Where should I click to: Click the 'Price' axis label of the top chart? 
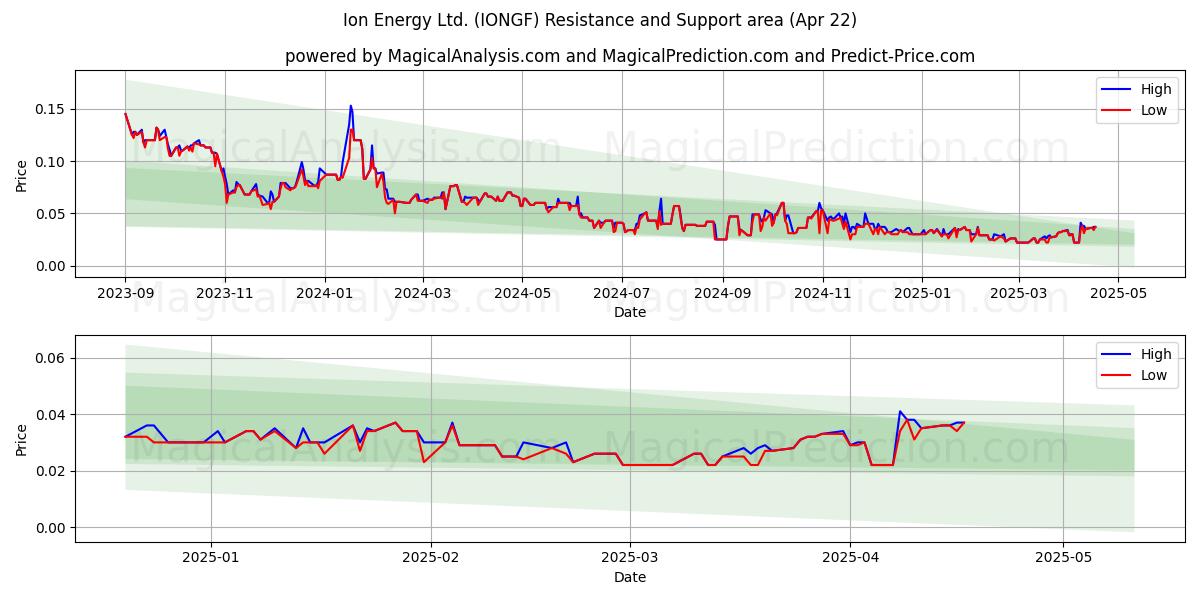(22, 175)
